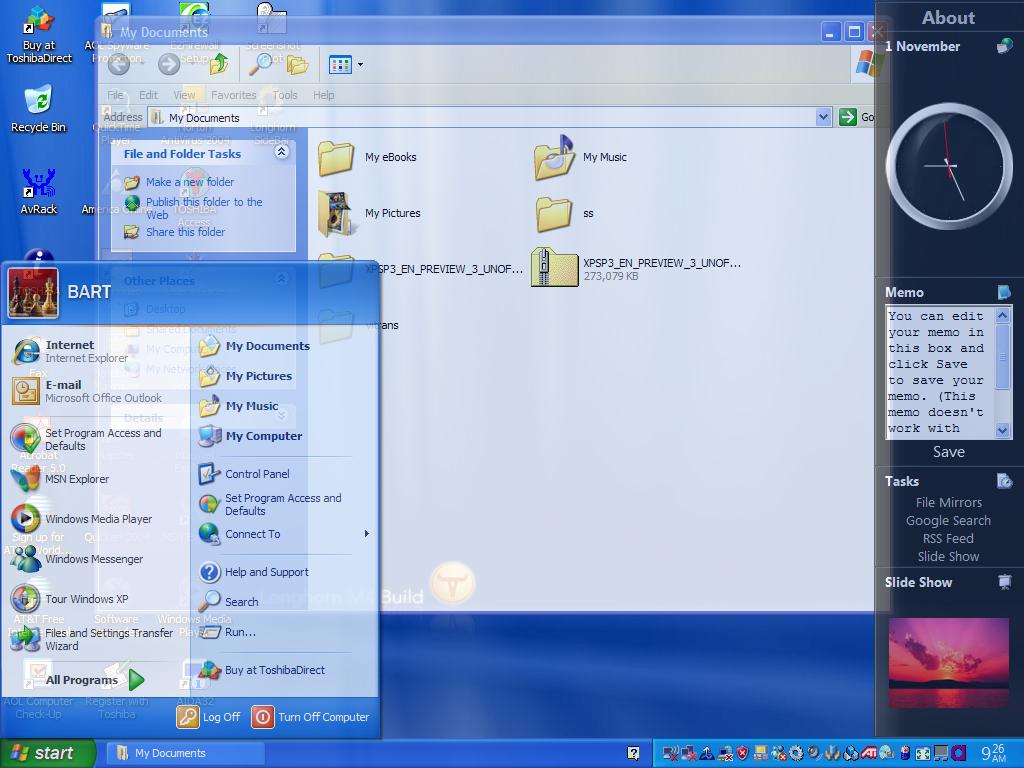This screenshot has height=768, width=1024.
Task: Open the AvRack desktop shortcut
Action: coord(39,191)
